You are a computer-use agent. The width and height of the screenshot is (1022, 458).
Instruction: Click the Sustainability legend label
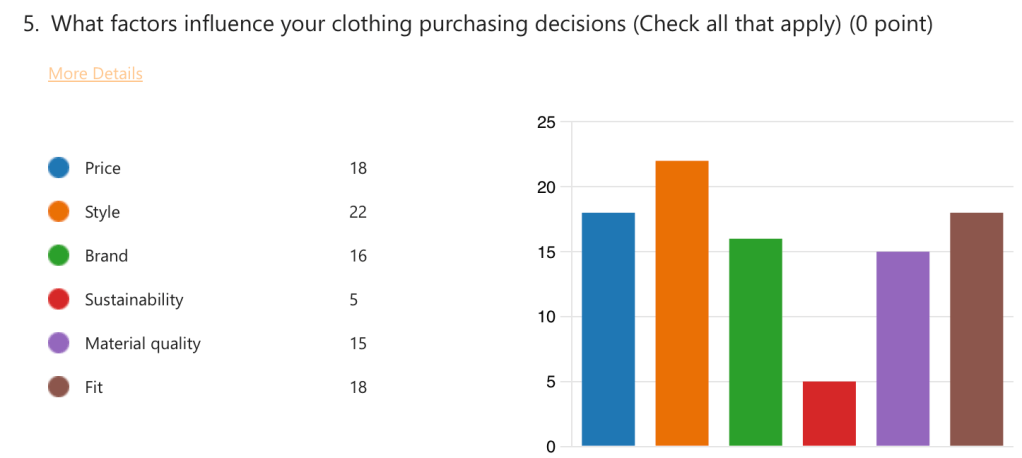134,300
